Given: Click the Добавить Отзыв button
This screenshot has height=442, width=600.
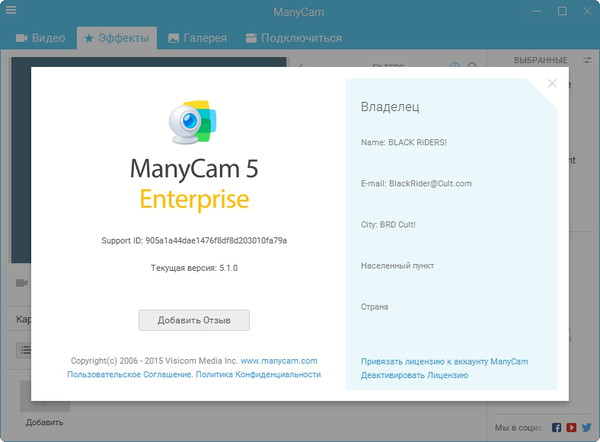Looking at the screenshot, I should point(194,320).
